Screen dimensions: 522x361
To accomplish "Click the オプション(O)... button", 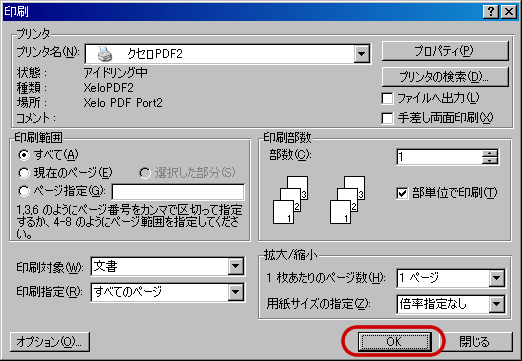I will pyautogui.click(x=50, y=342).
